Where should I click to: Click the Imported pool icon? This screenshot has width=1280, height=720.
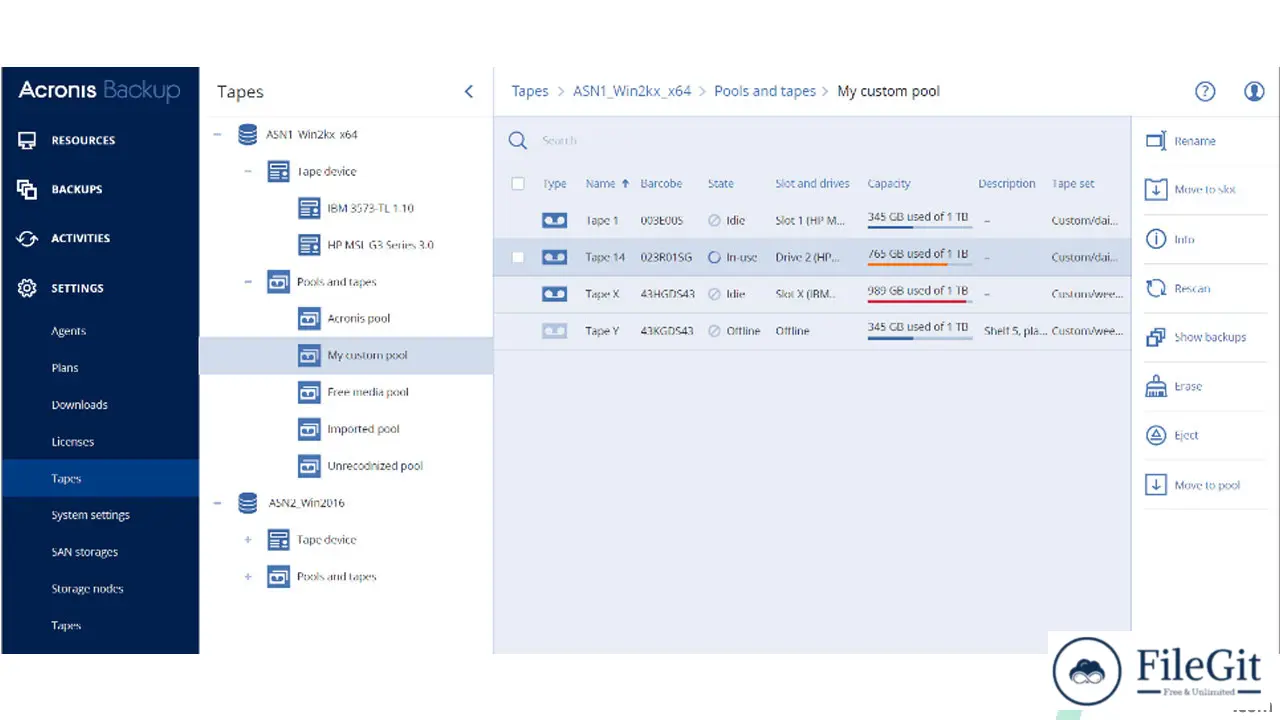(x=309, y=429)
